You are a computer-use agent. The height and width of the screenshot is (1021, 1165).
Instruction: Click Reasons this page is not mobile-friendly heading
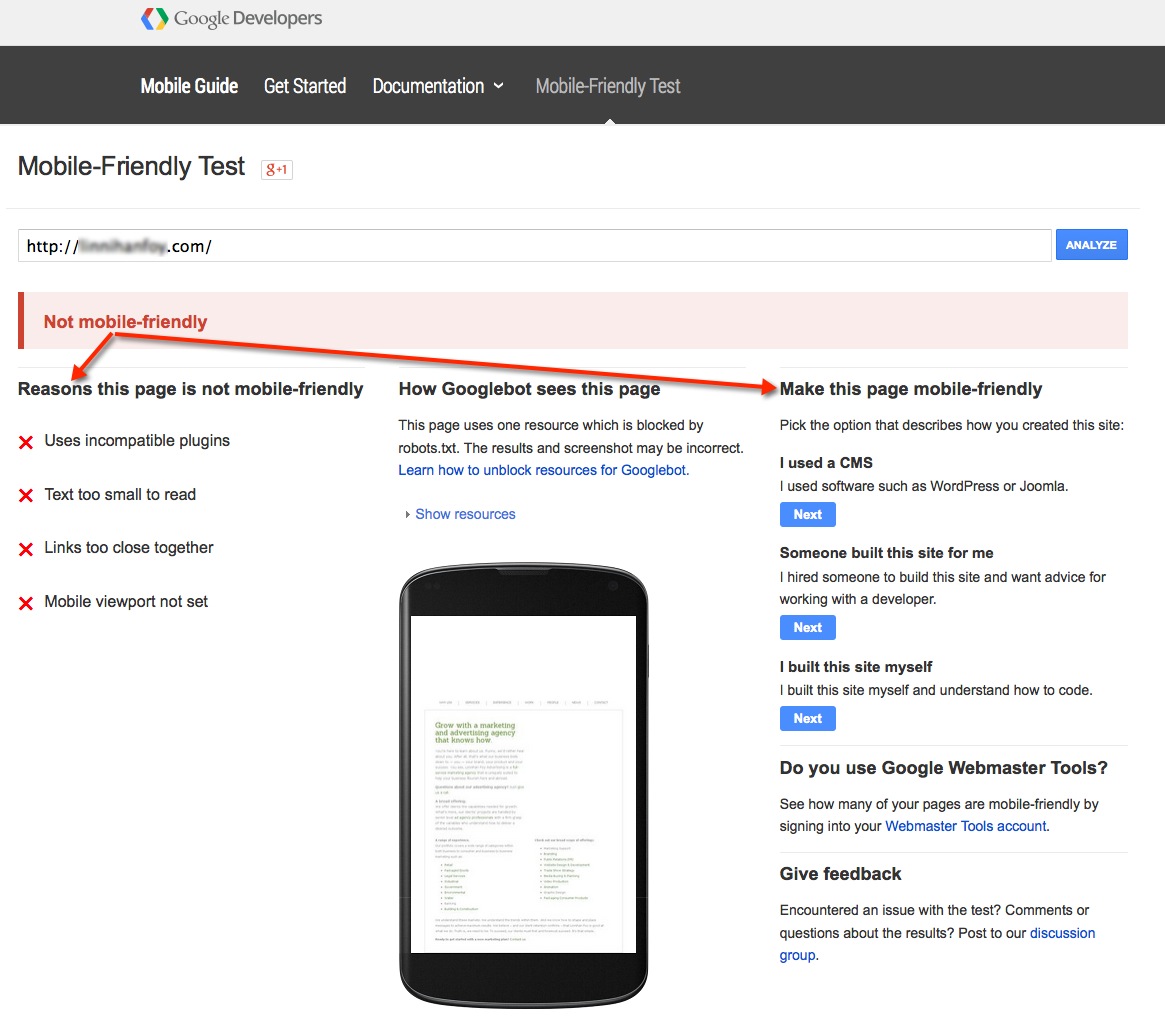(x=191, y=389)
